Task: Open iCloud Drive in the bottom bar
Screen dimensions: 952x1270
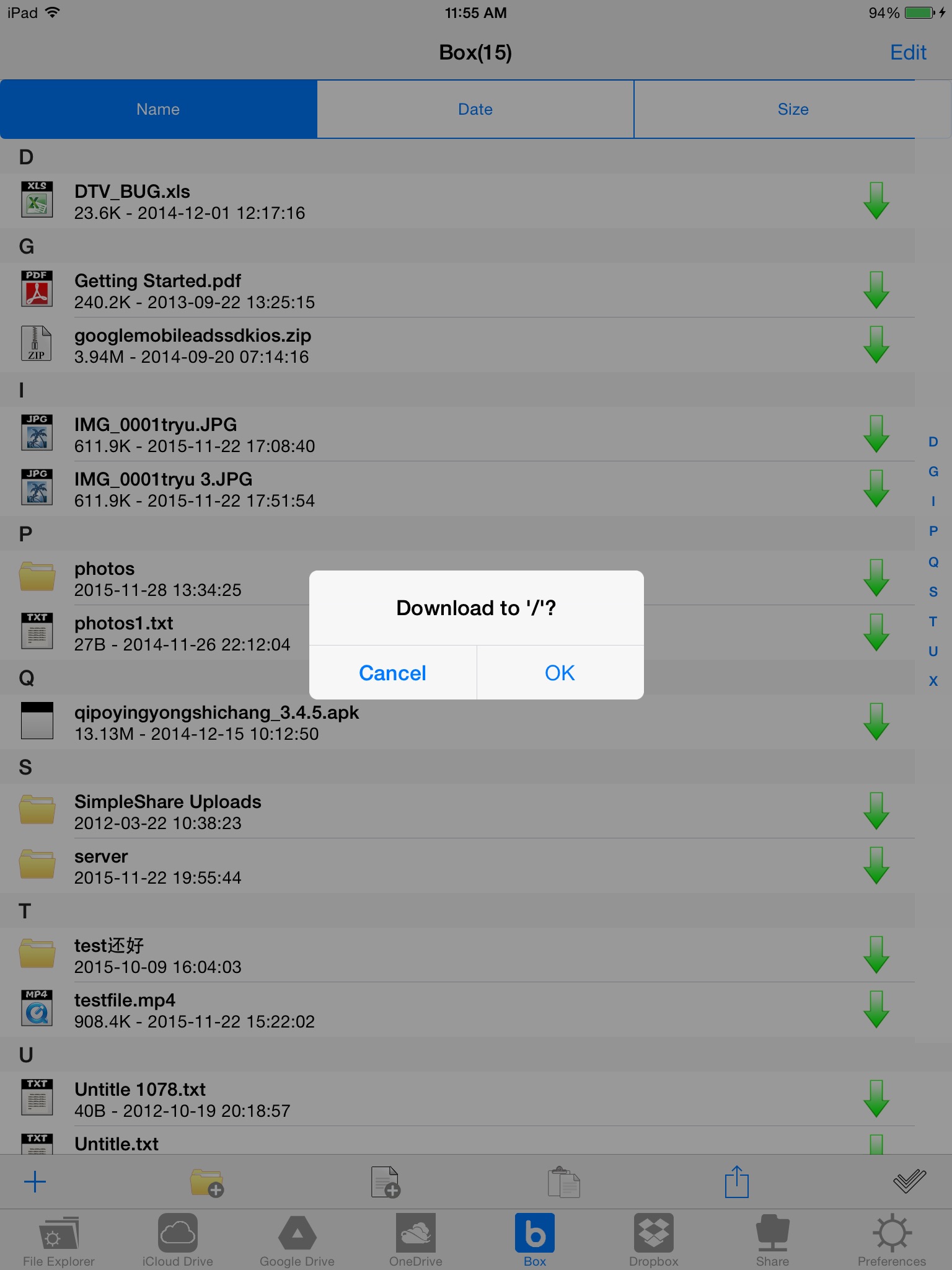Action: click(x=177, y=1240)
